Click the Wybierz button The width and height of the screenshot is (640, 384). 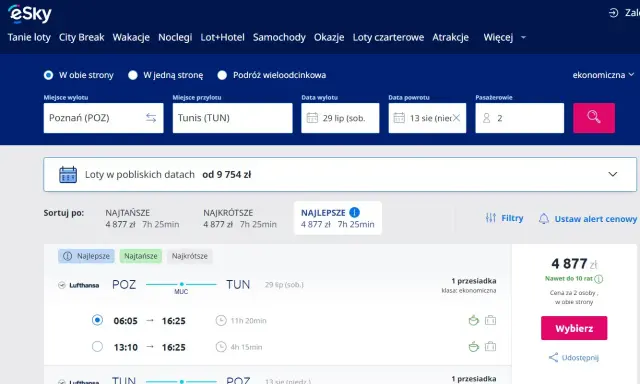coord(574,328)
